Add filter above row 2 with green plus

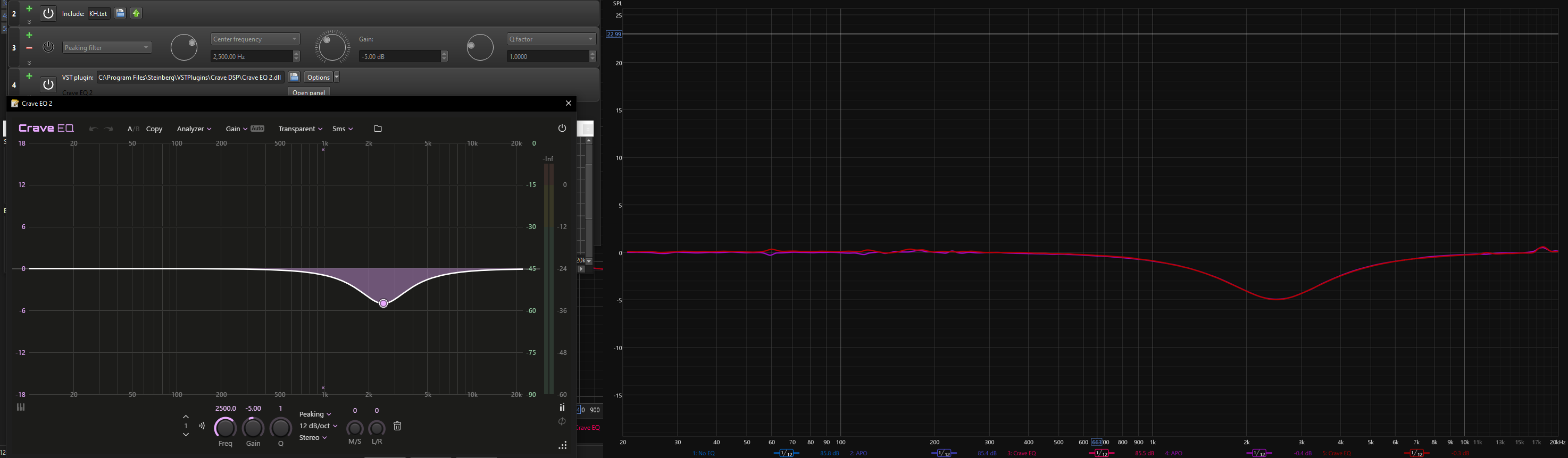pyautogui.click(x=29, y=9)
